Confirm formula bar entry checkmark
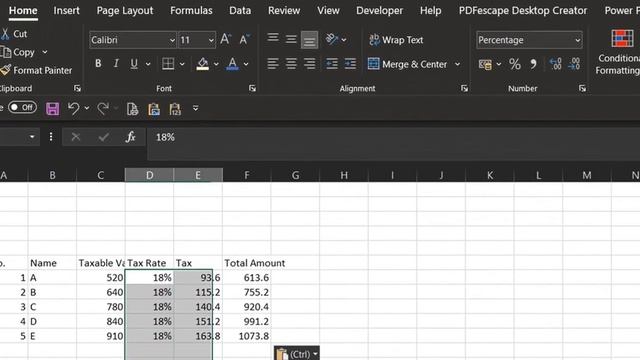 (x=104, y=137)
